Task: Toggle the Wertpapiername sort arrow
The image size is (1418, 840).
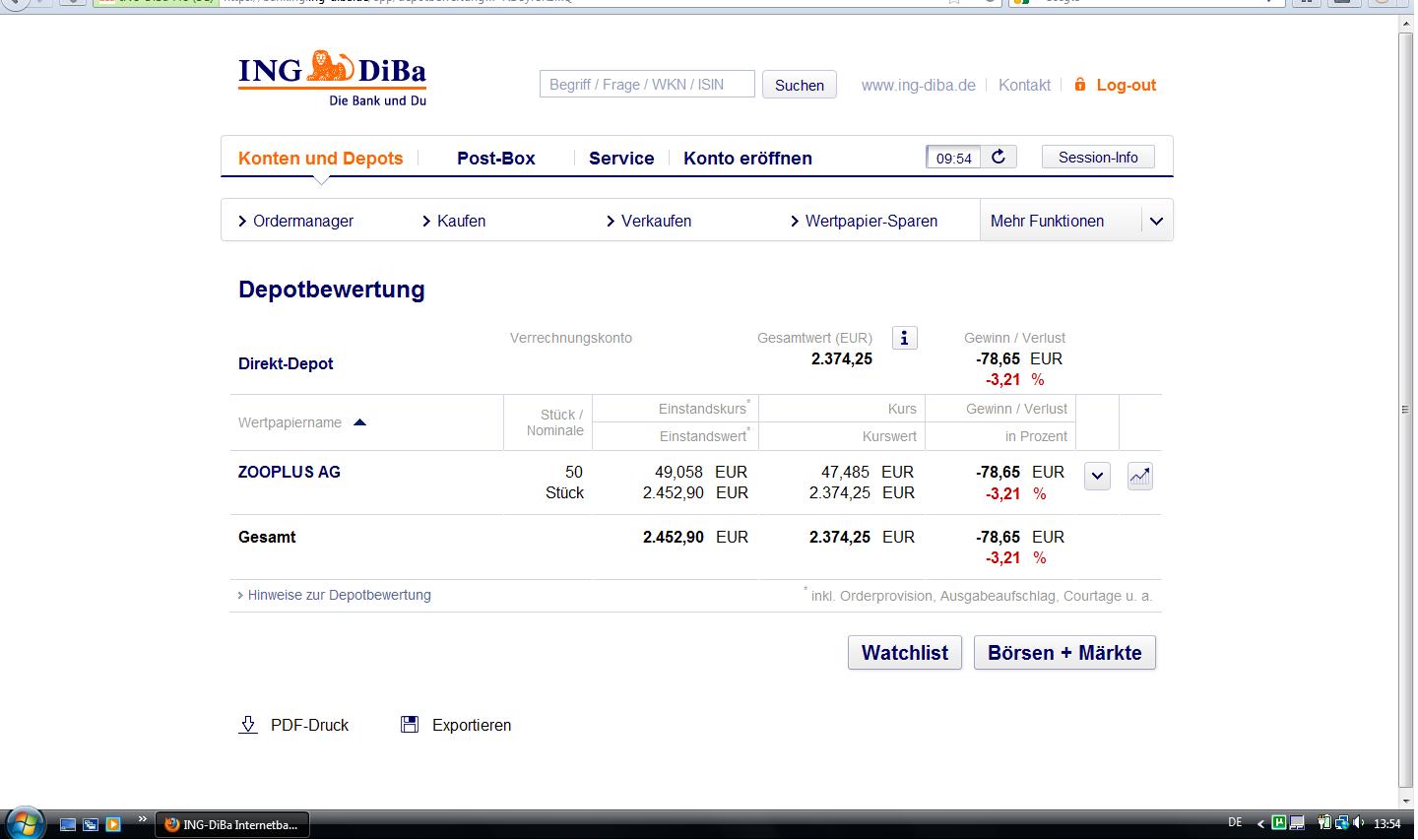Action: pos(359,422)
